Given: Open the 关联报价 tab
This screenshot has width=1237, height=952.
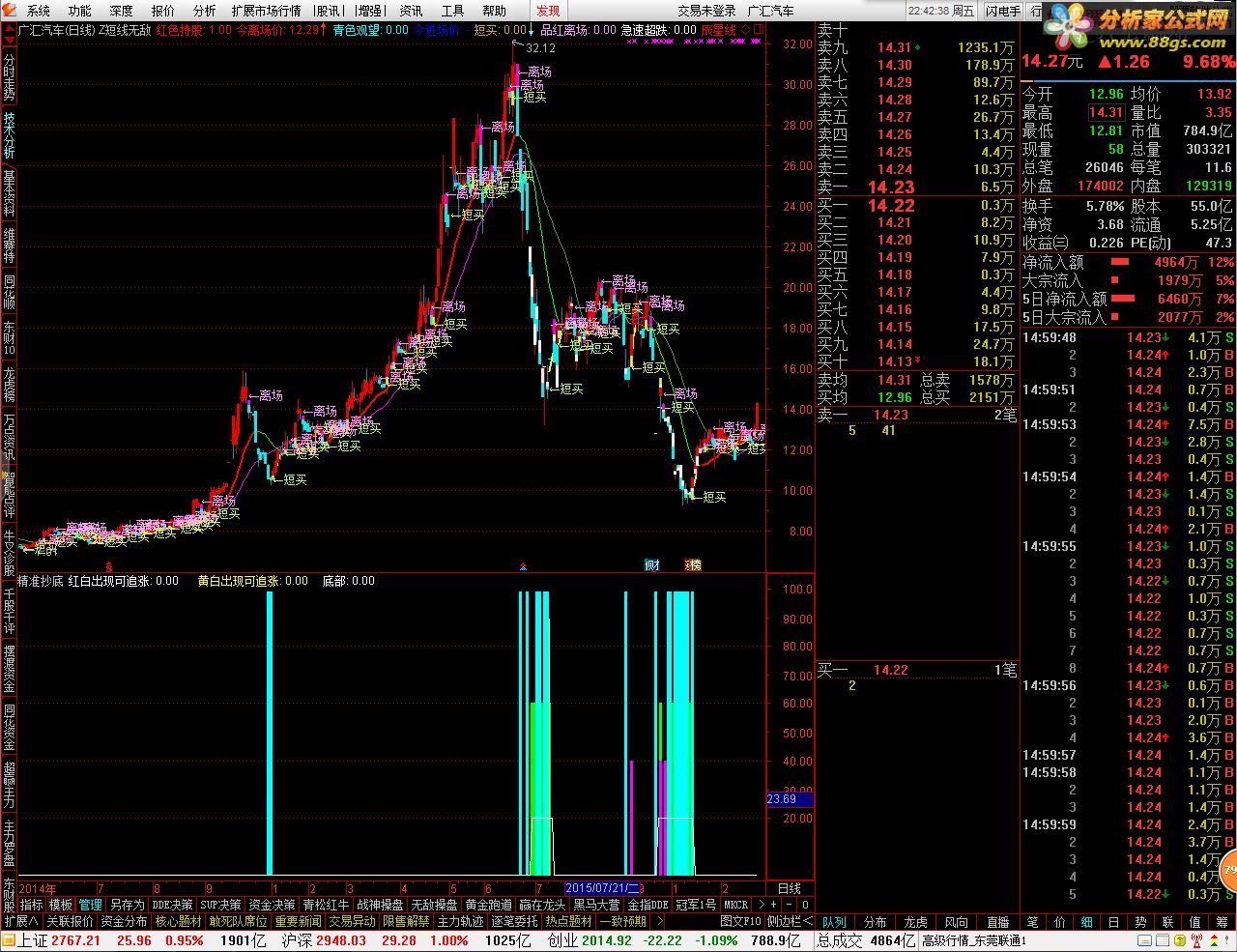Looking at the screenshot, I should point(70,922).
